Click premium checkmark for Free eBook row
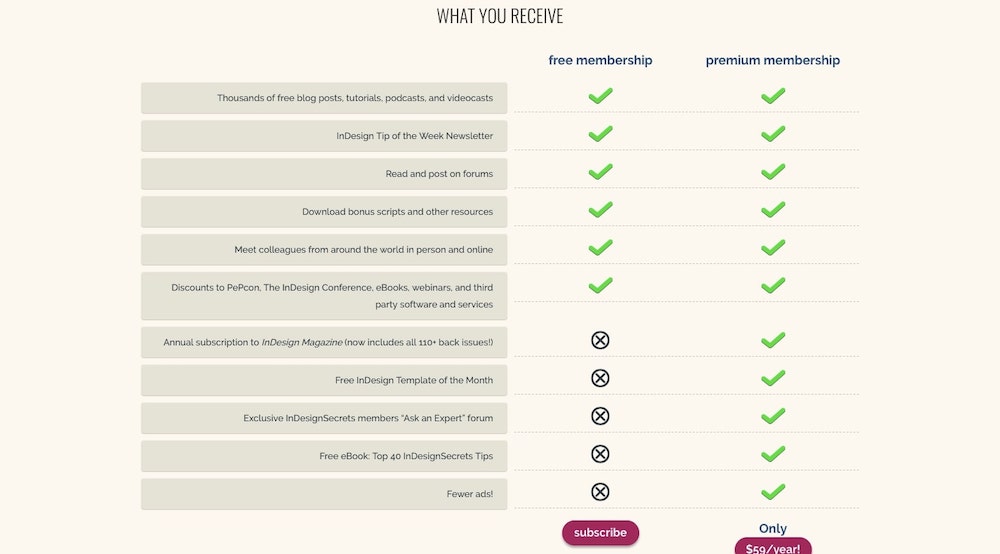1000x554 pixels. [773, 454]
